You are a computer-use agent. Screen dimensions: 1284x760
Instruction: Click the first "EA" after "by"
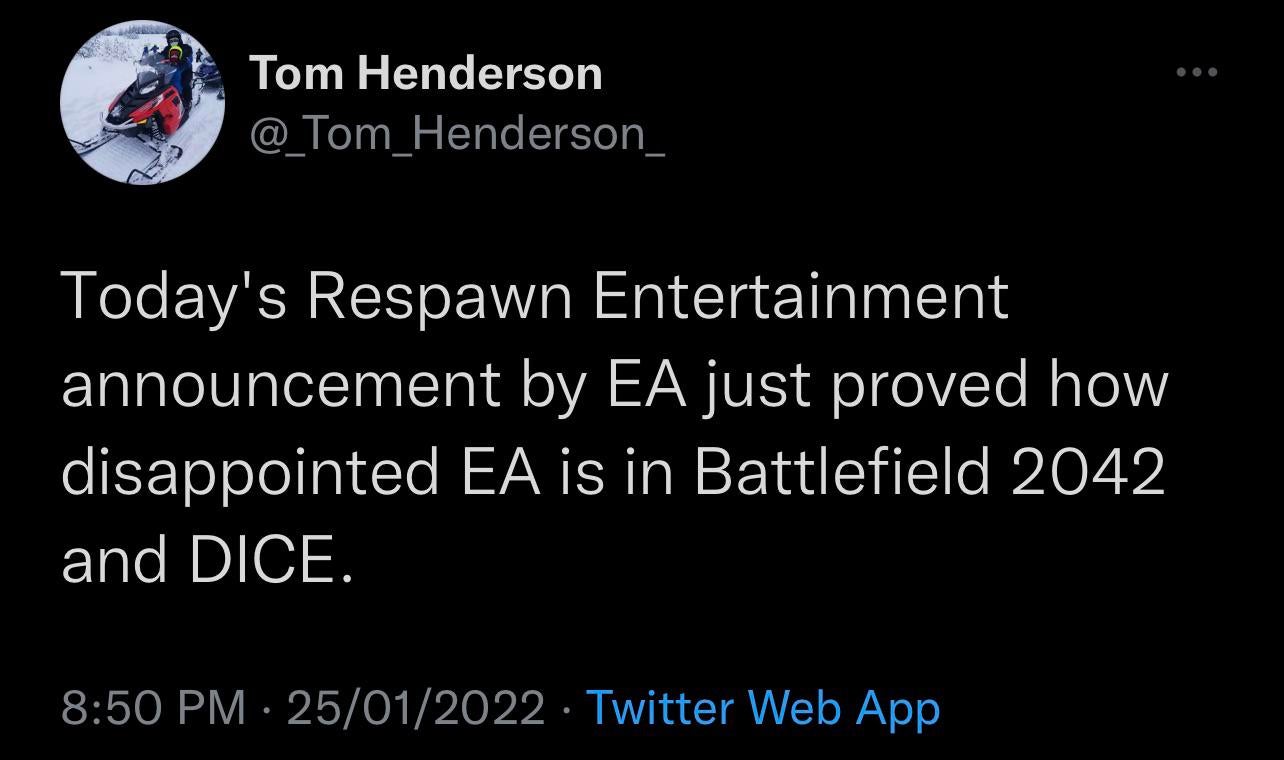646,384
